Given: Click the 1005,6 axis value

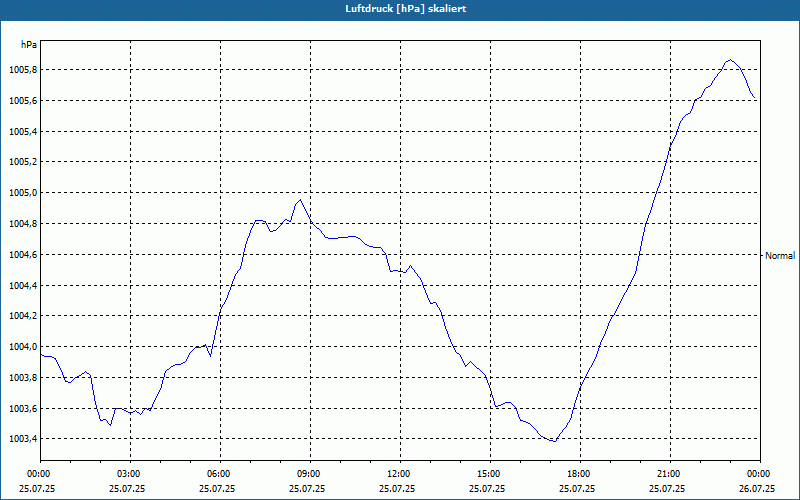Looking at the screenshot, I should coord(23,101).
